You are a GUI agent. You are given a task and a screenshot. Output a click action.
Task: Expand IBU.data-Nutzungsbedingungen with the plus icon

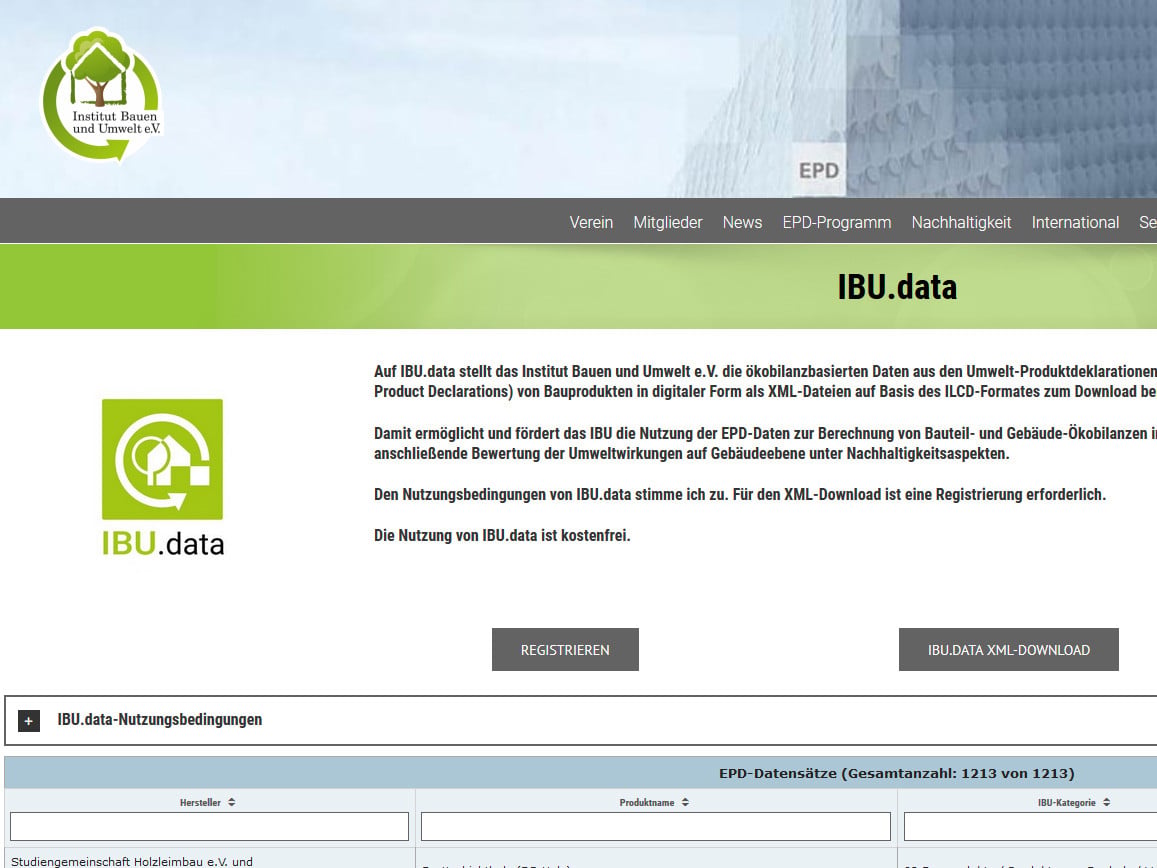[29, 720]
